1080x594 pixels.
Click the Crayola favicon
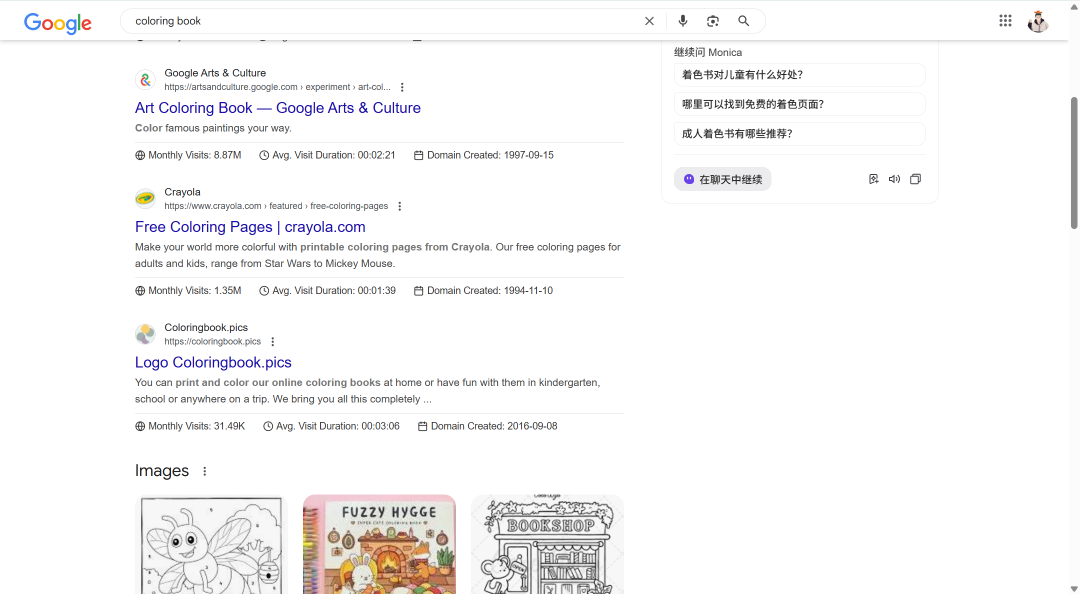pyautogui.click(x=145, y=198)
